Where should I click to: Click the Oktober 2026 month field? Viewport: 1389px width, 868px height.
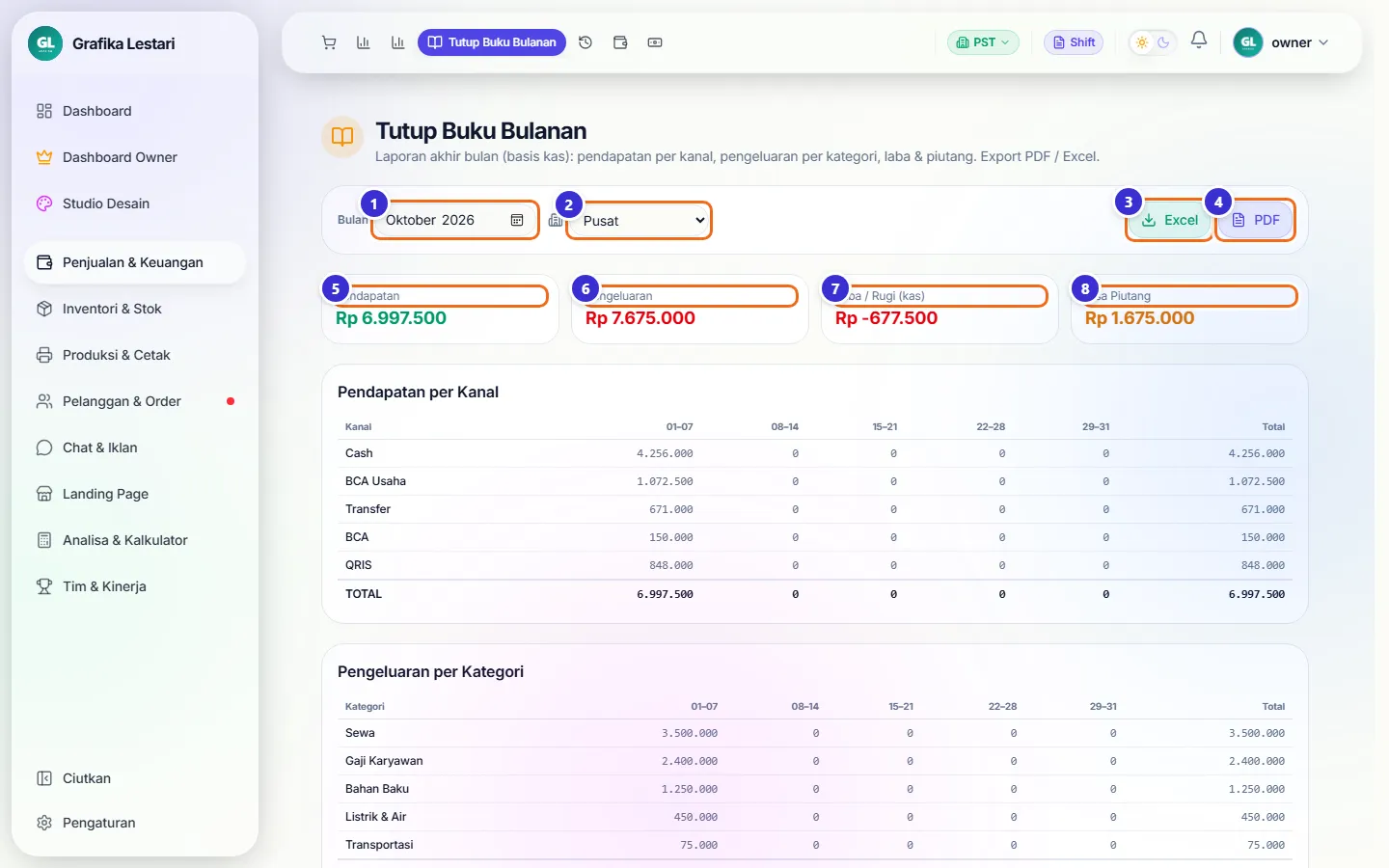point(454,220)
